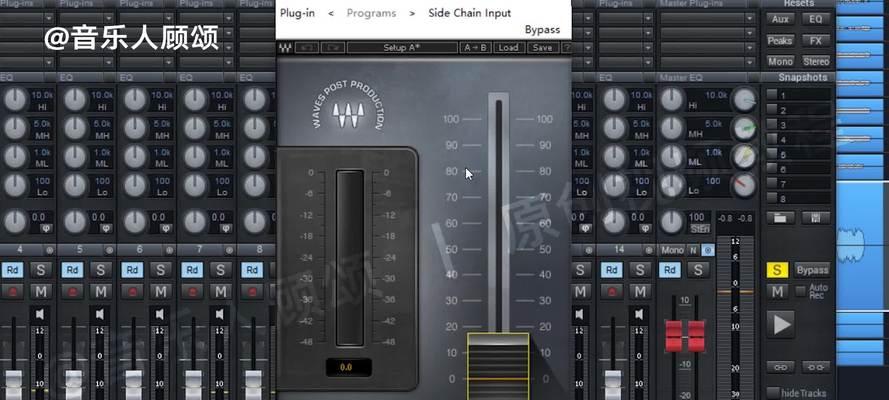
Task: Go to the previous program with the < arrow
Action: (x=331, y=12)
